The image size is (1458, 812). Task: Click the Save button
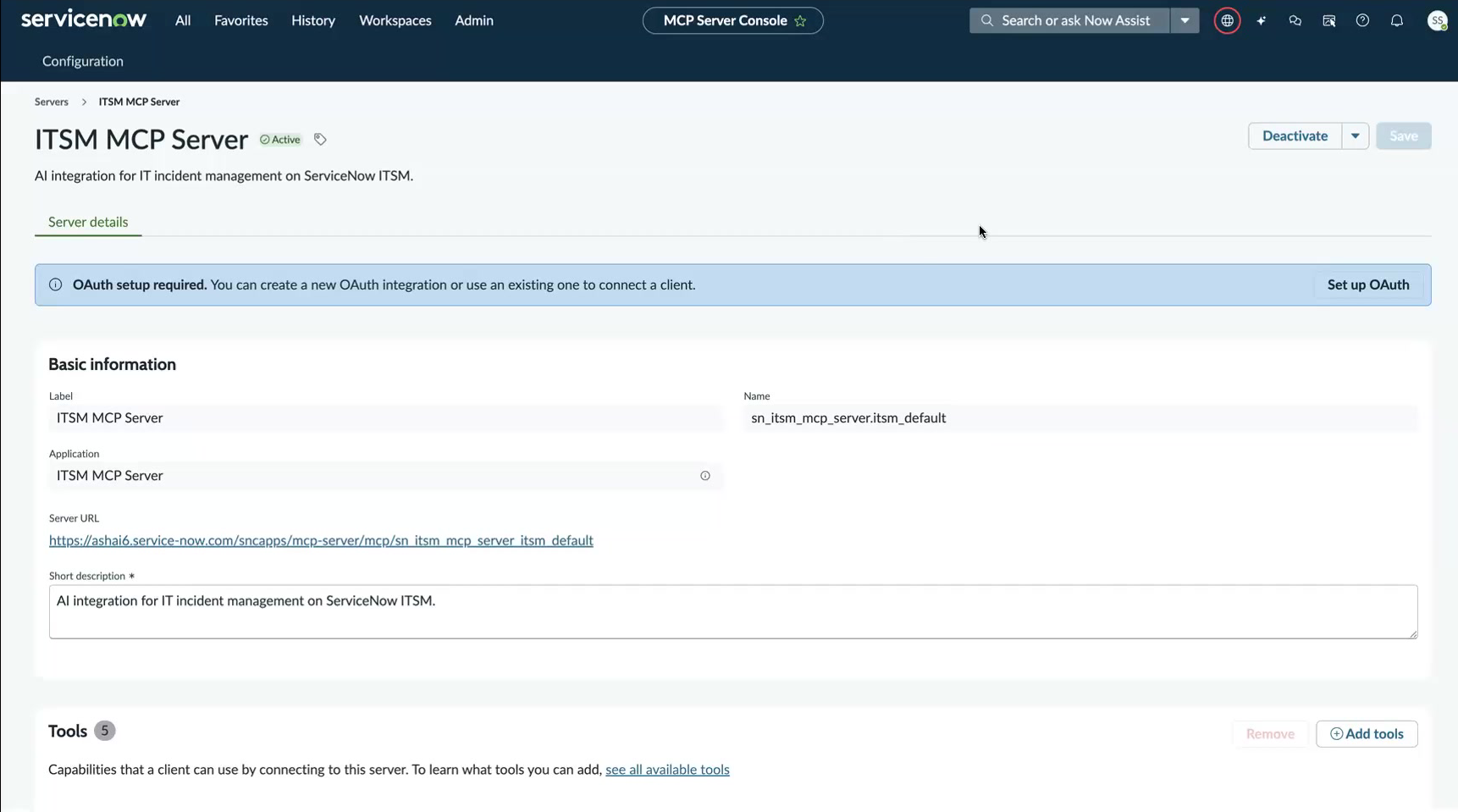click(x=1403, y=136)
